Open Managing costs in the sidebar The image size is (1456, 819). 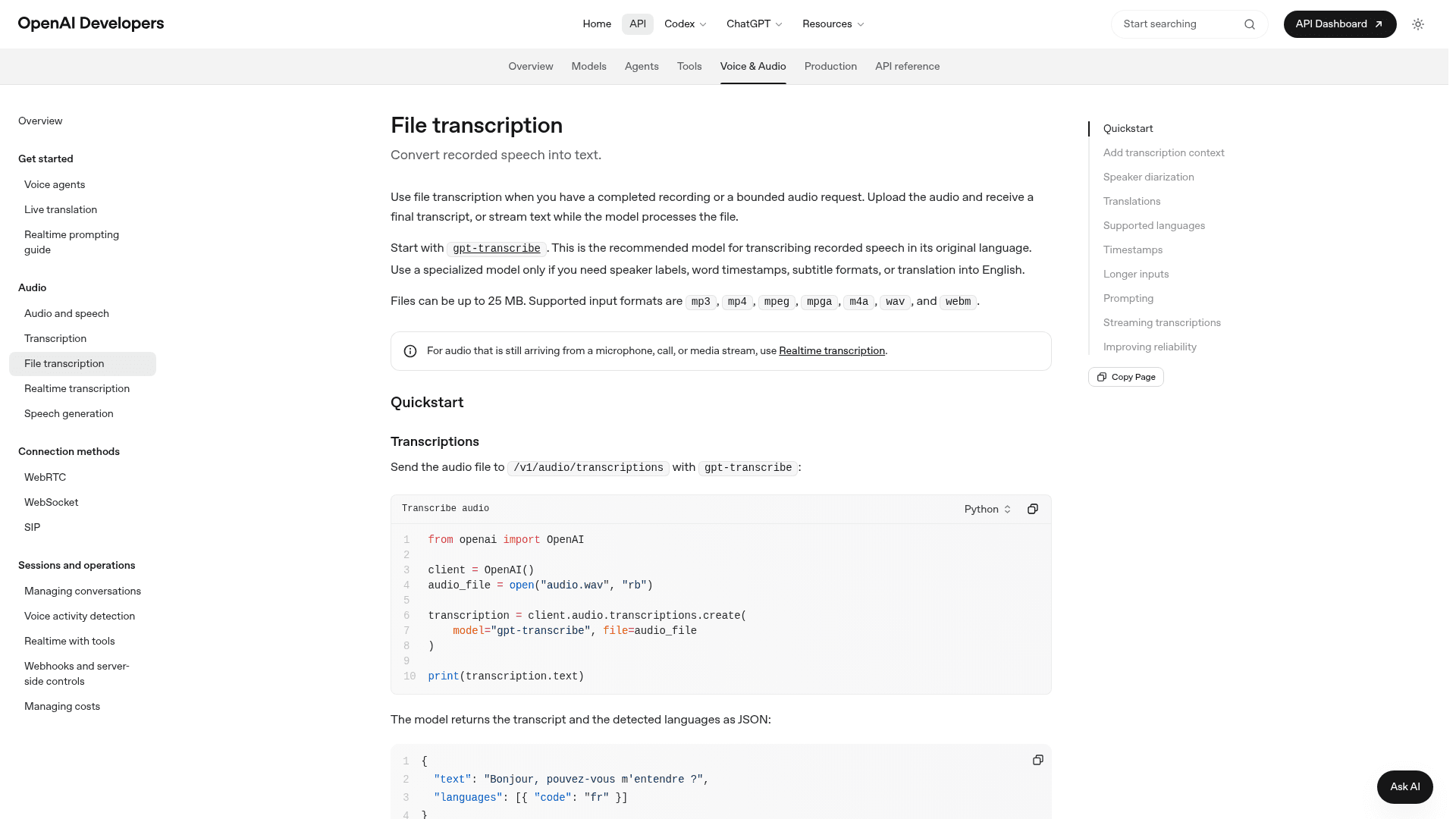coord(62,707)
